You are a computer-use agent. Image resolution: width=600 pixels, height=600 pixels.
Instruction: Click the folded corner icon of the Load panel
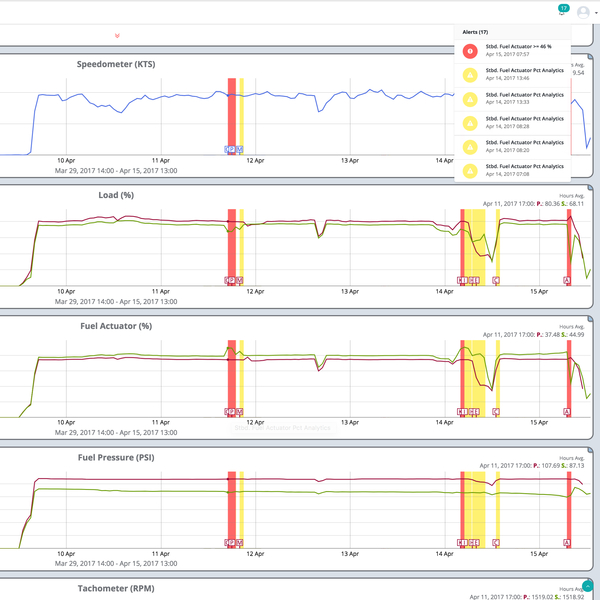(x=591, y=188)
